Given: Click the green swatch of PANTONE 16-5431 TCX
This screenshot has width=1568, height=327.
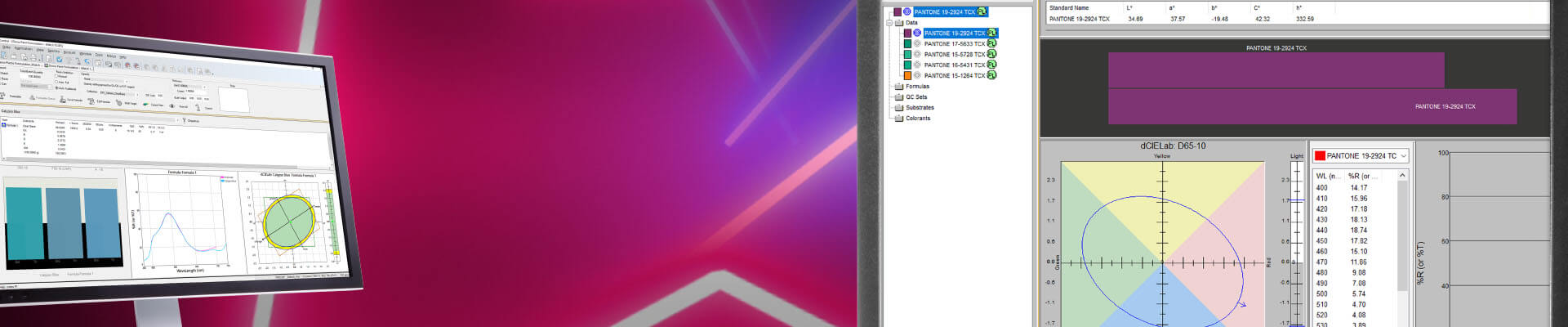Looking at the screenshot, I should (907, 65).
